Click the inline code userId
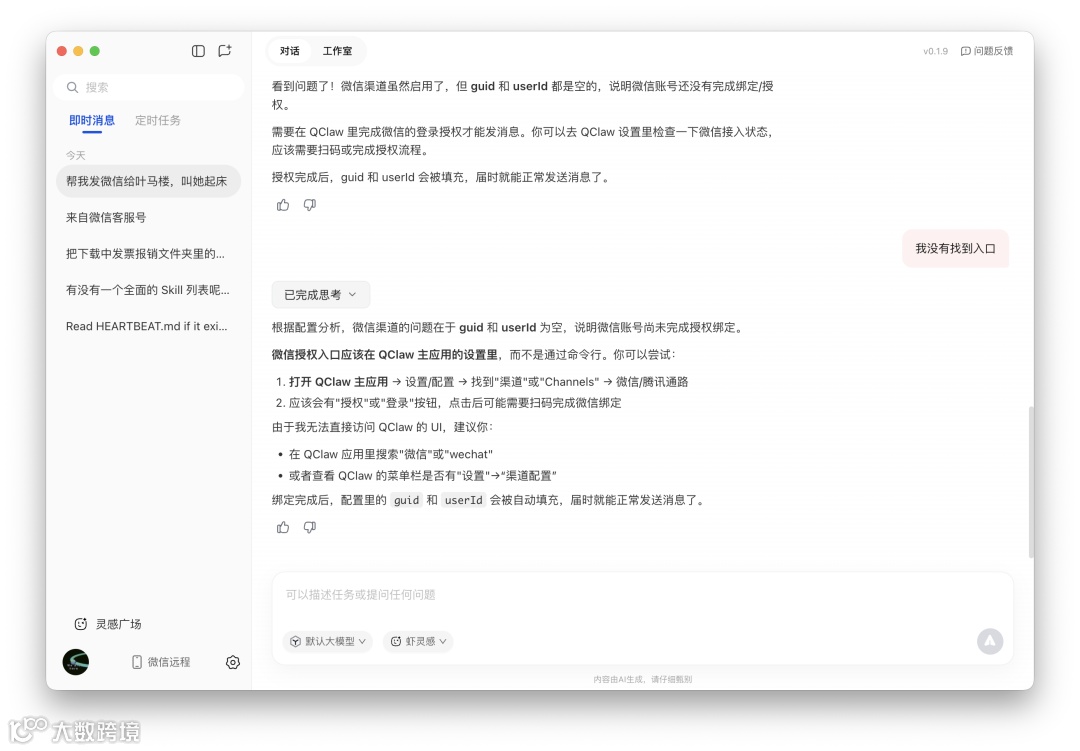 coord(464,500)
